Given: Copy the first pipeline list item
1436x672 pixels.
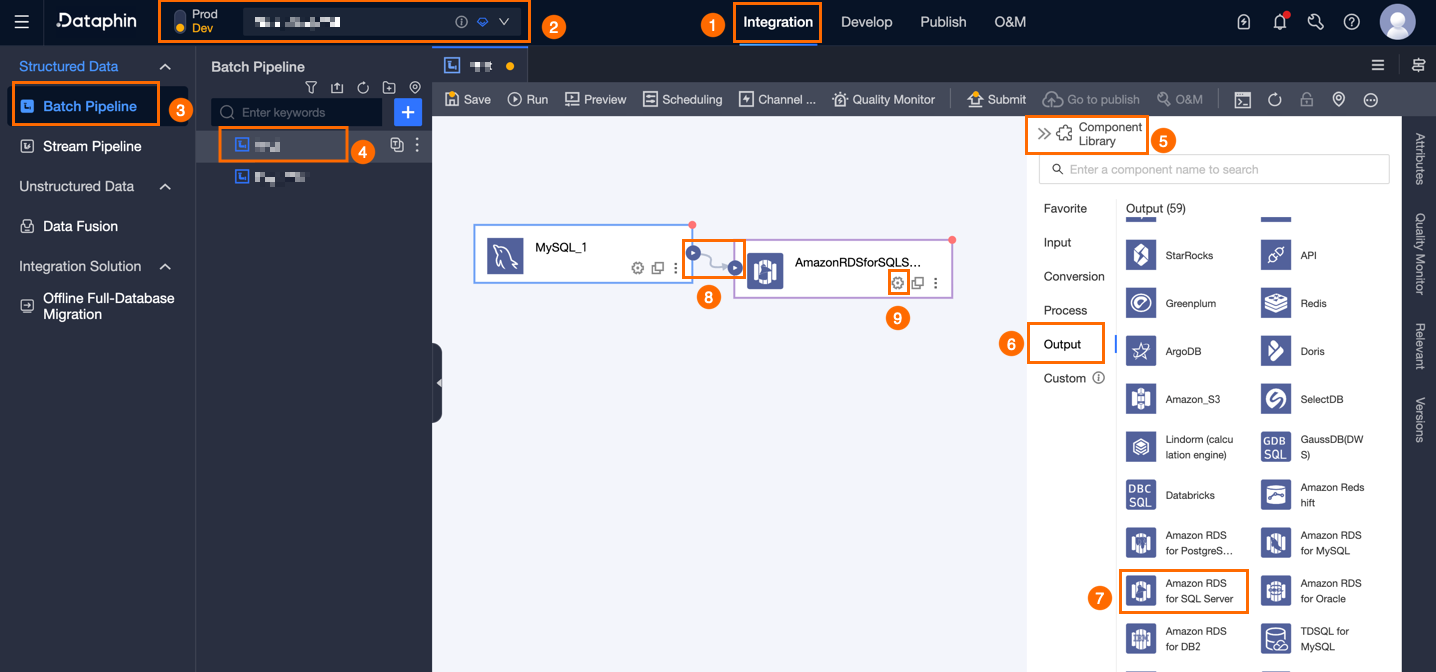Looking at the screenshot, I should click(397, 145).
